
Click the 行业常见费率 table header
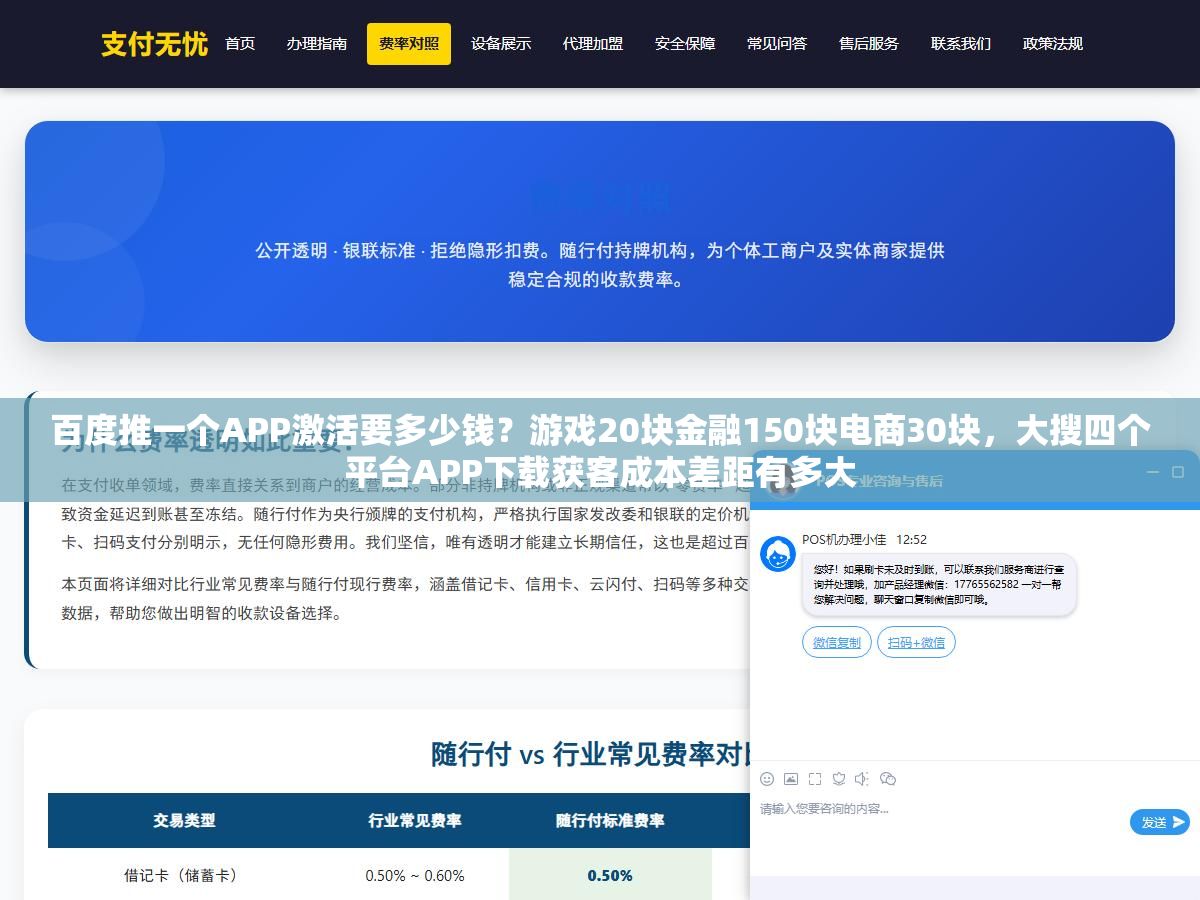415,820
